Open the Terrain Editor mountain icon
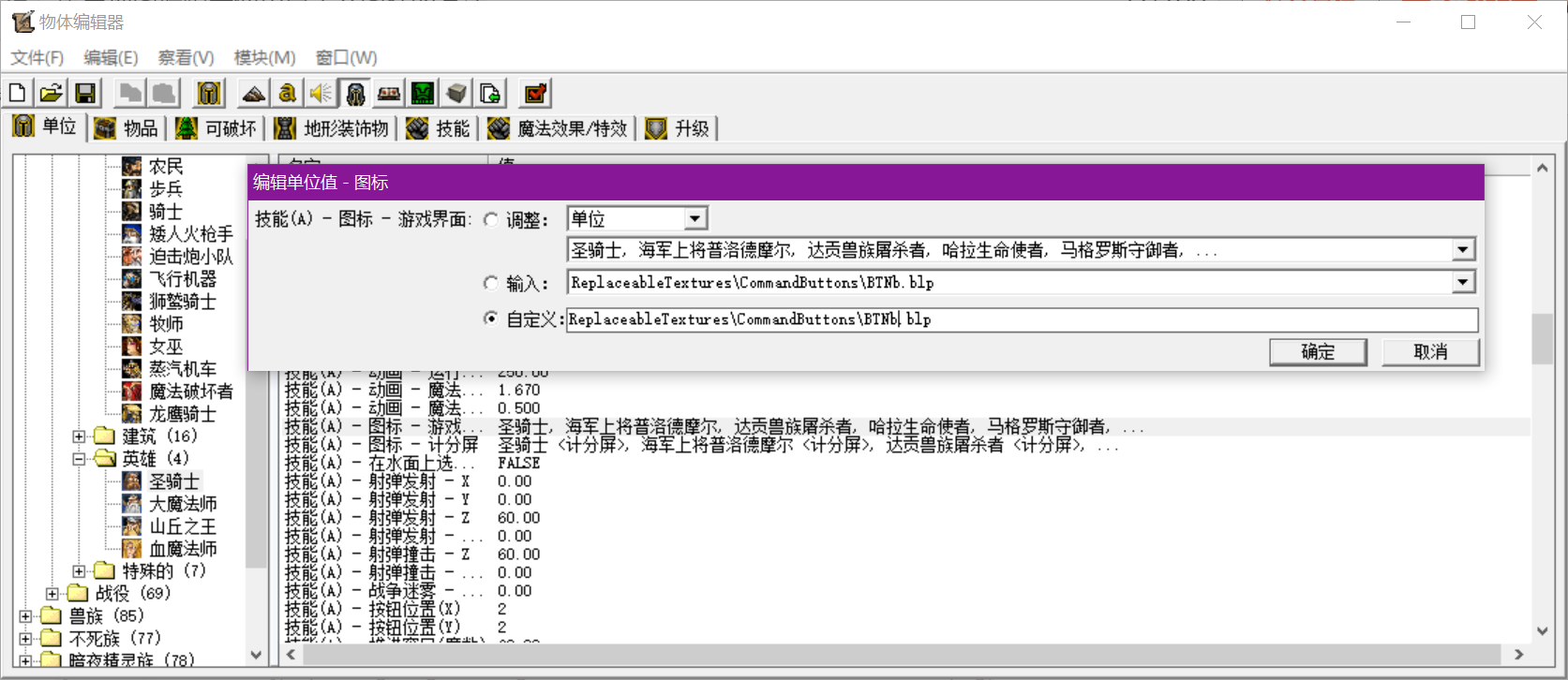1568x680 pixels. 253,93
